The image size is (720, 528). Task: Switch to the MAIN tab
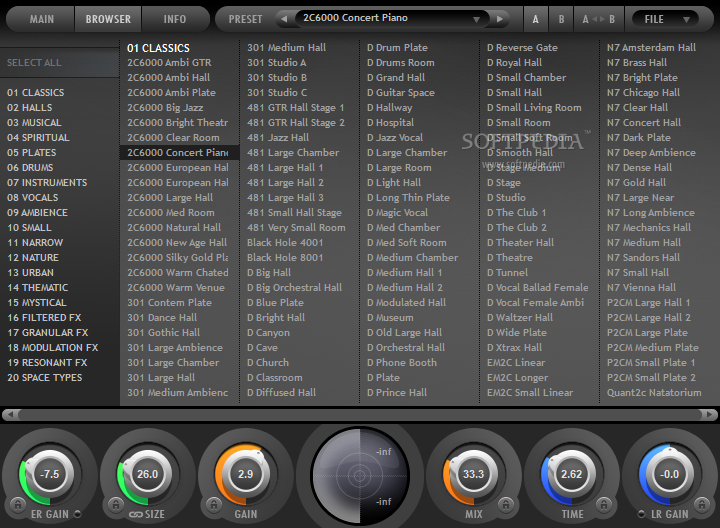pos(40,19)
